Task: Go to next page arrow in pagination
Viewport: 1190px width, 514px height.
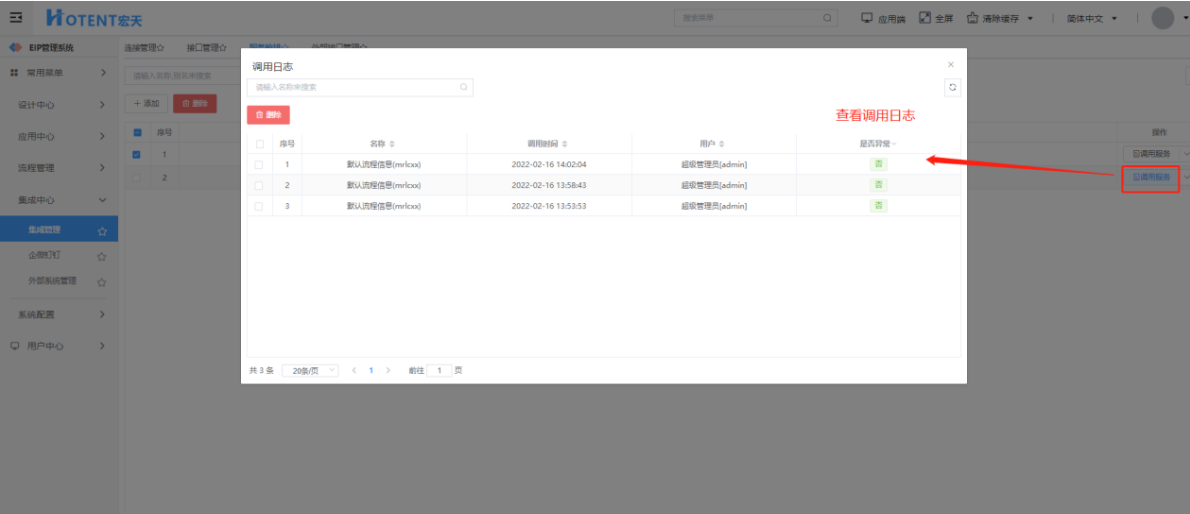Action: pos(389,371)
